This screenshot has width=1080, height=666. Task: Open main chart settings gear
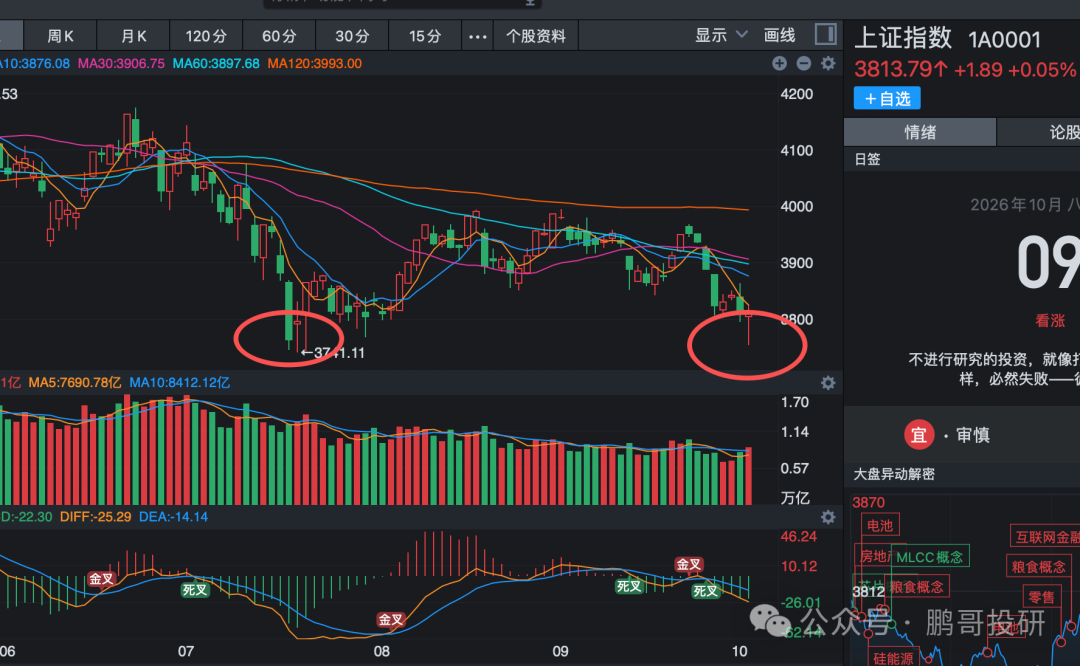pos(828,63)
